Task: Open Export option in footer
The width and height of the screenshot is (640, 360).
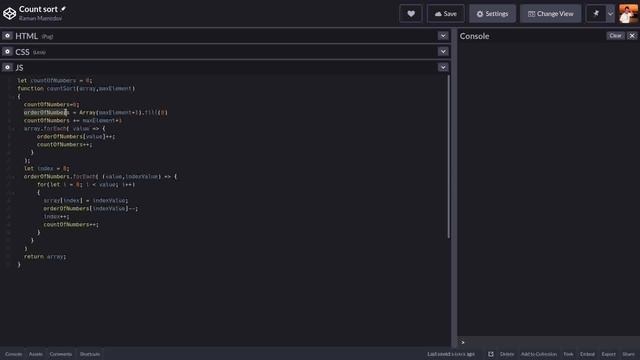Action: tap(608, 354)
